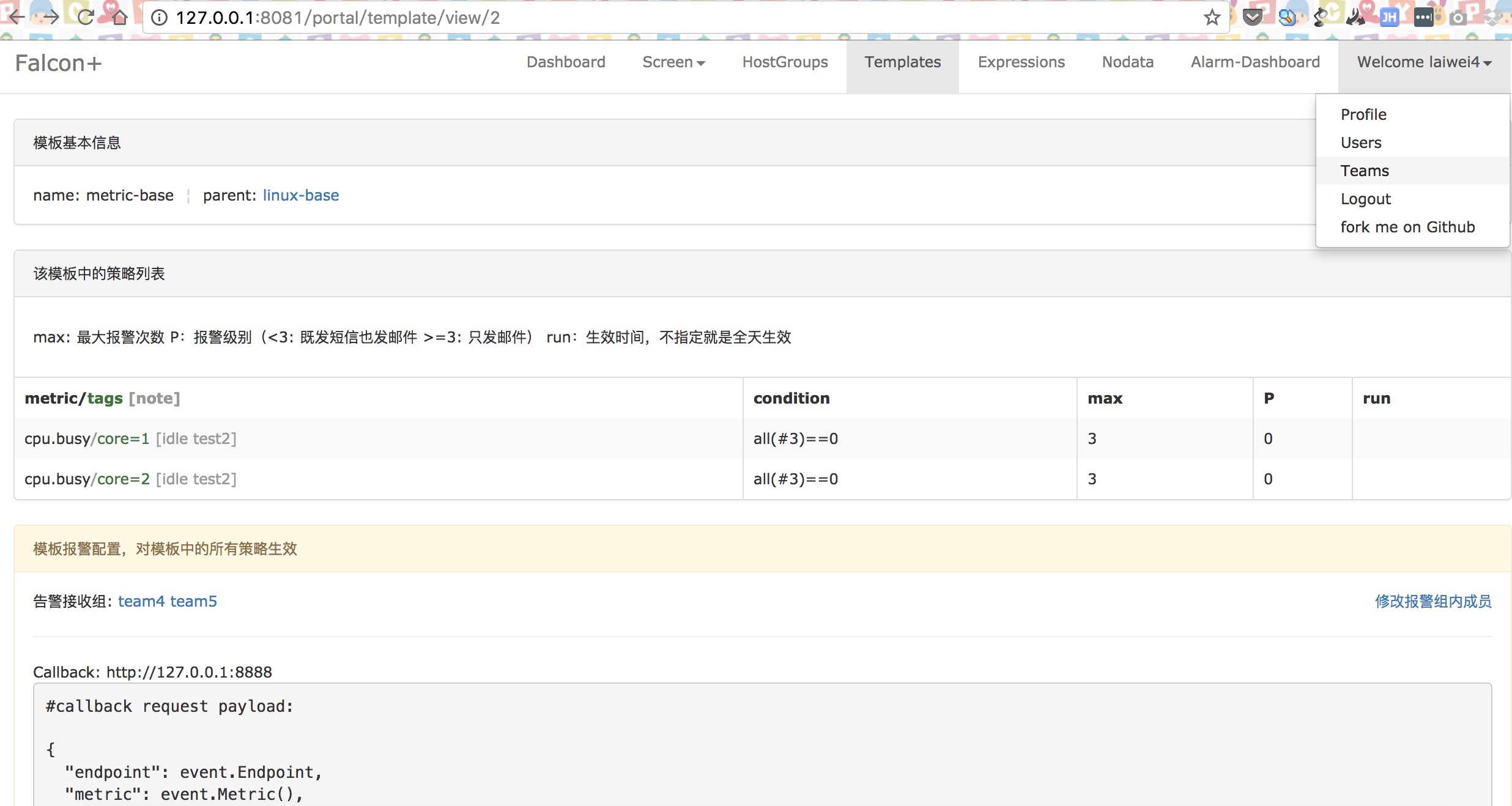Choose Logout in the dropdown menu
This screenshot has width=1512, height=806.
click(1365, 199)
